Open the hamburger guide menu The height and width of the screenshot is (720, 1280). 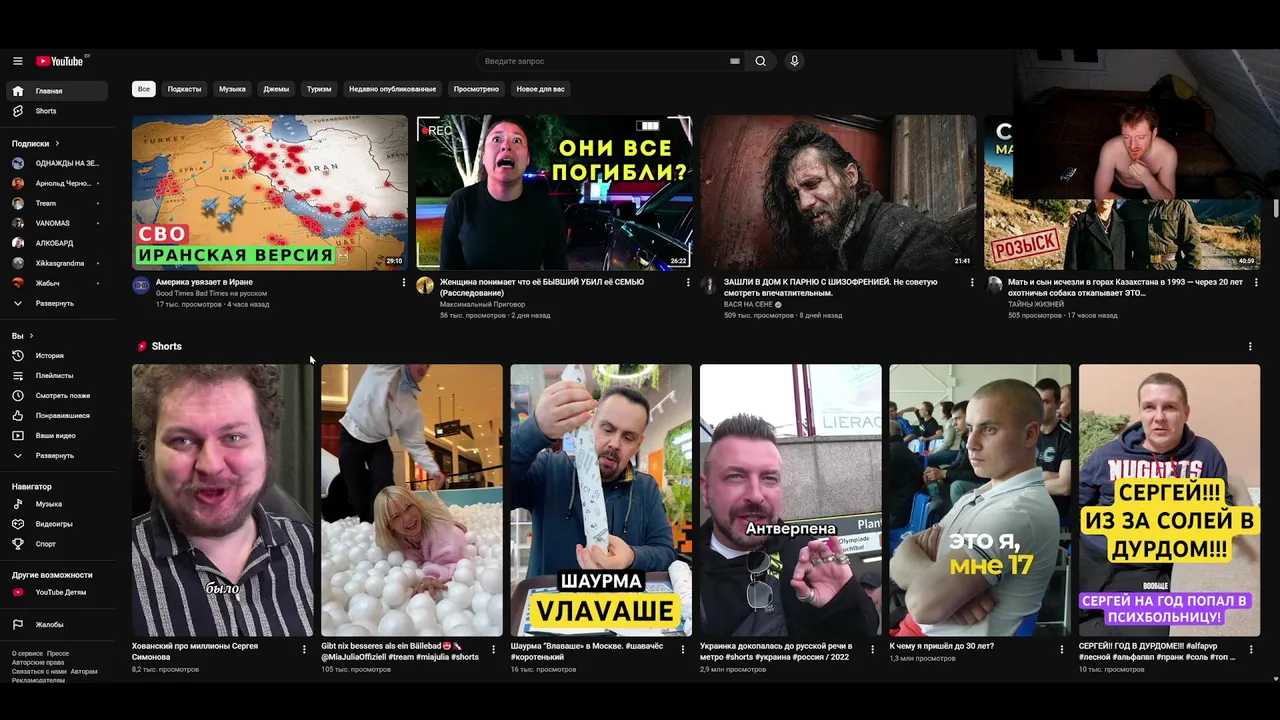(x=18, y=61)
